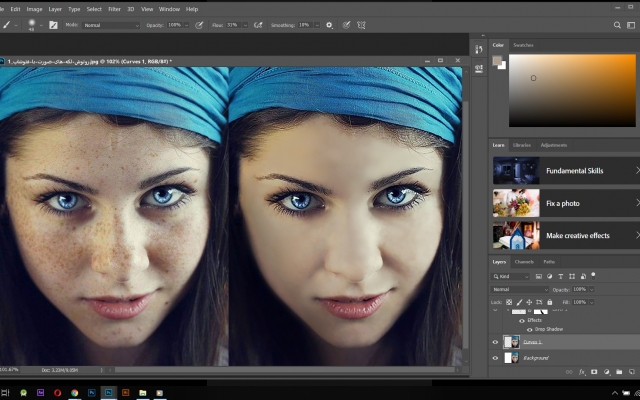Click the background color swatch

pyautogui.click(x=503, y=66)
